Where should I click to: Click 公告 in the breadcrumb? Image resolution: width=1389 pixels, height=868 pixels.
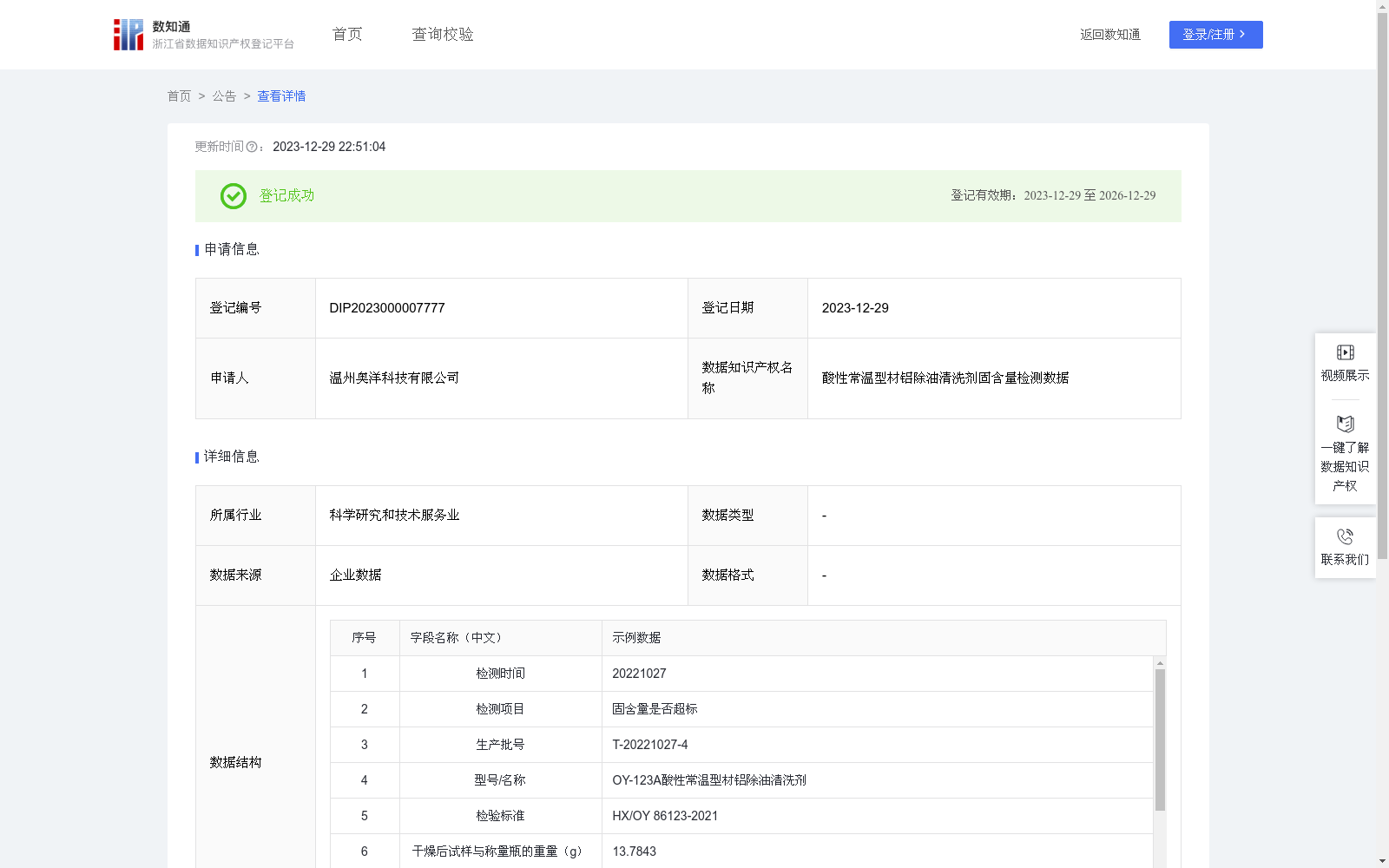click(x=224, y=96)
